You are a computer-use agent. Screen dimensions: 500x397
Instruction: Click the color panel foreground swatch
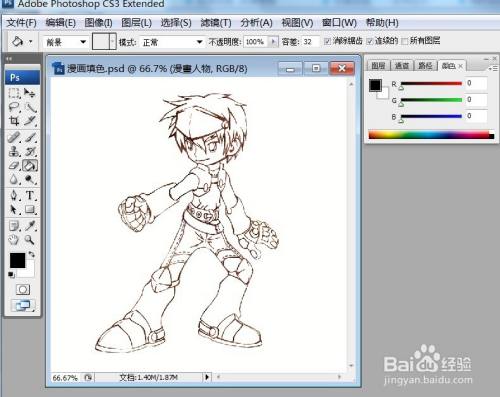[x=375, y=85]
